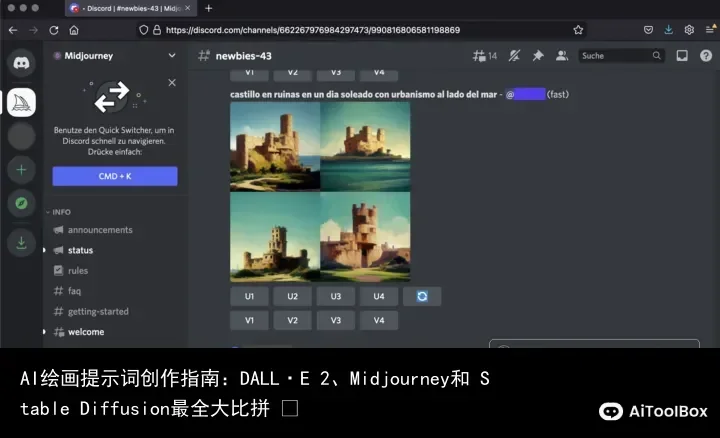Add a server with the plus icon
Screen dimensions: 720x438
pyautogui.click(x=21, y=170)
